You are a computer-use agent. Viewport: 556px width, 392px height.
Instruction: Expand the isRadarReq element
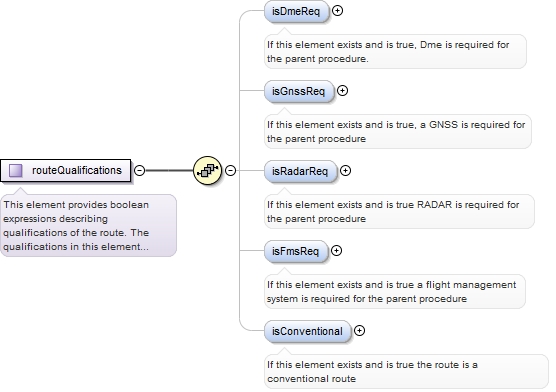coord(345,171)
